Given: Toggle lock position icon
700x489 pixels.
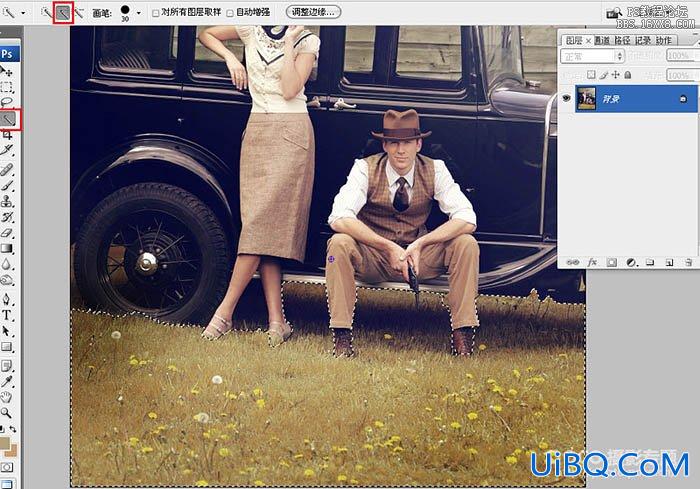Looking at the screenshot, I should 616,75.
